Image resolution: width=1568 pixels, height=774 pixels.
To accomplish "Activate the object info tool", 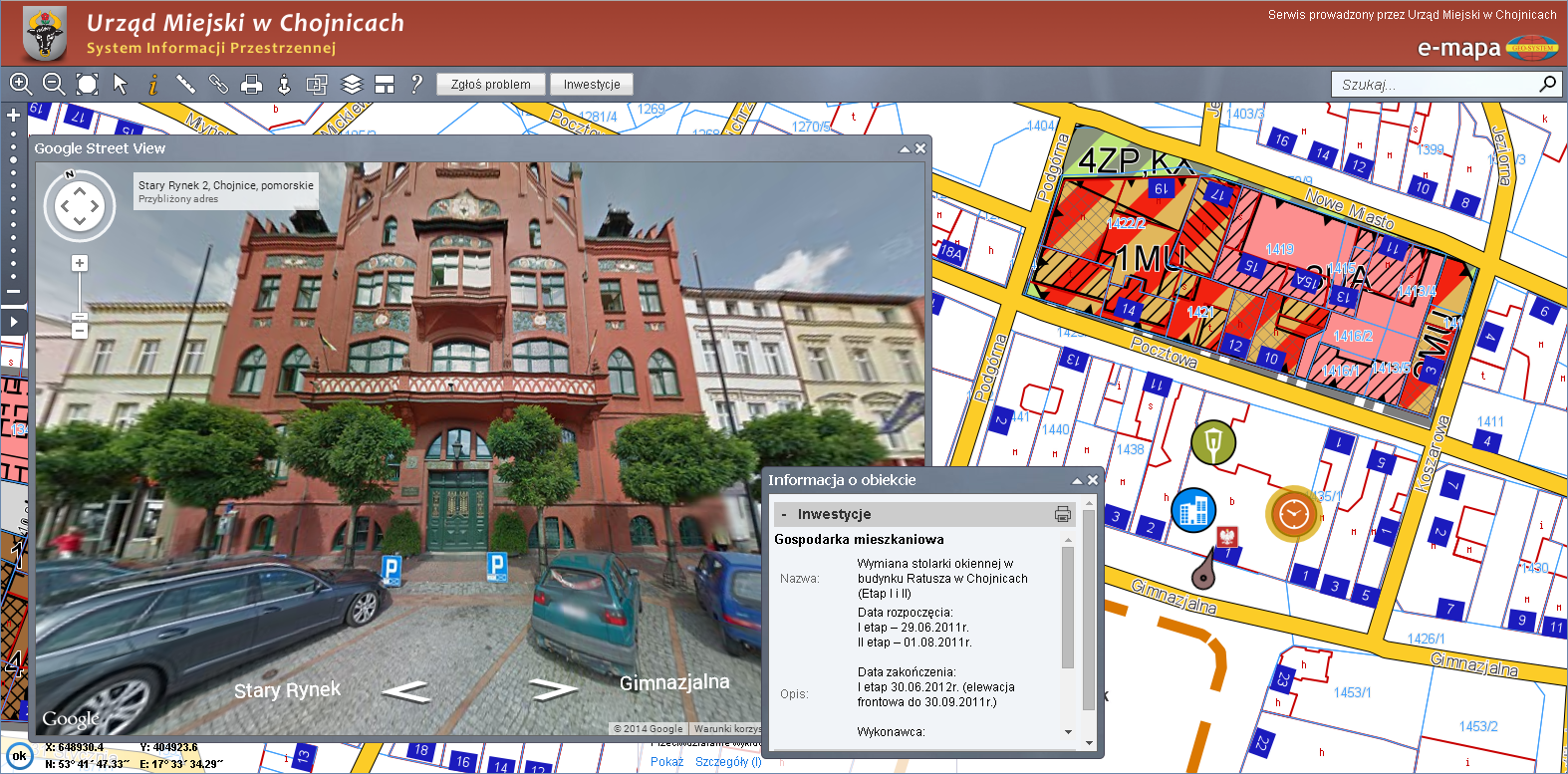I will [152, 85].
